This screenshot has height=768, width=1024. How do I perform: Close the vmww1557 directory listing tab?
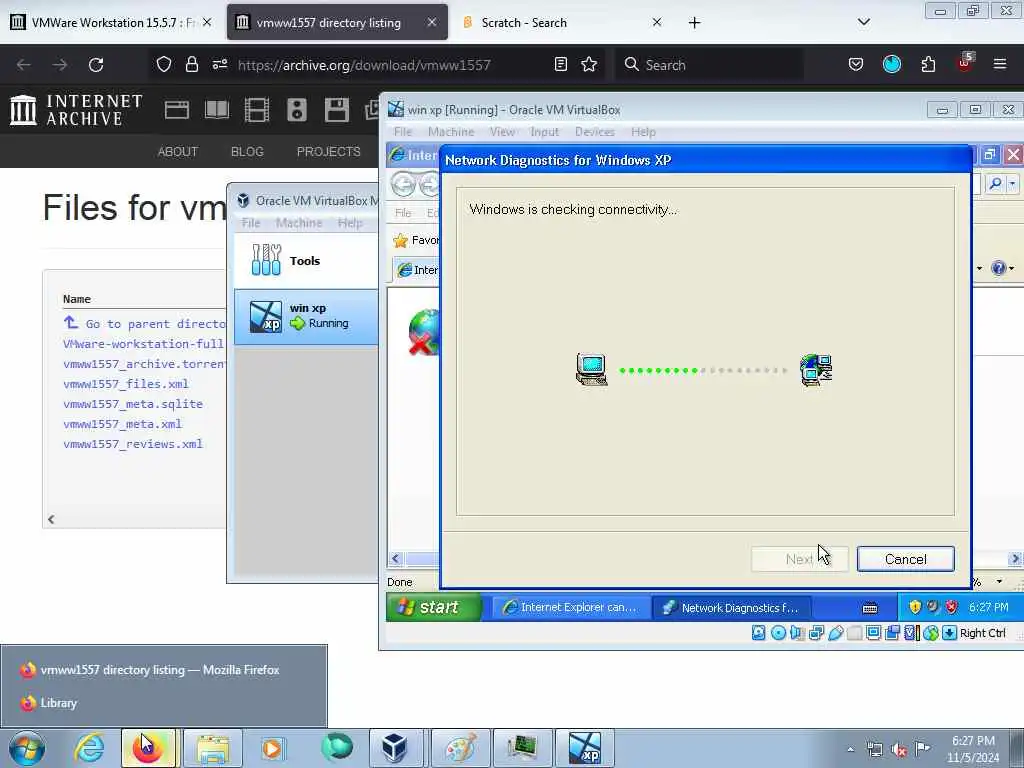click(432, 22)
